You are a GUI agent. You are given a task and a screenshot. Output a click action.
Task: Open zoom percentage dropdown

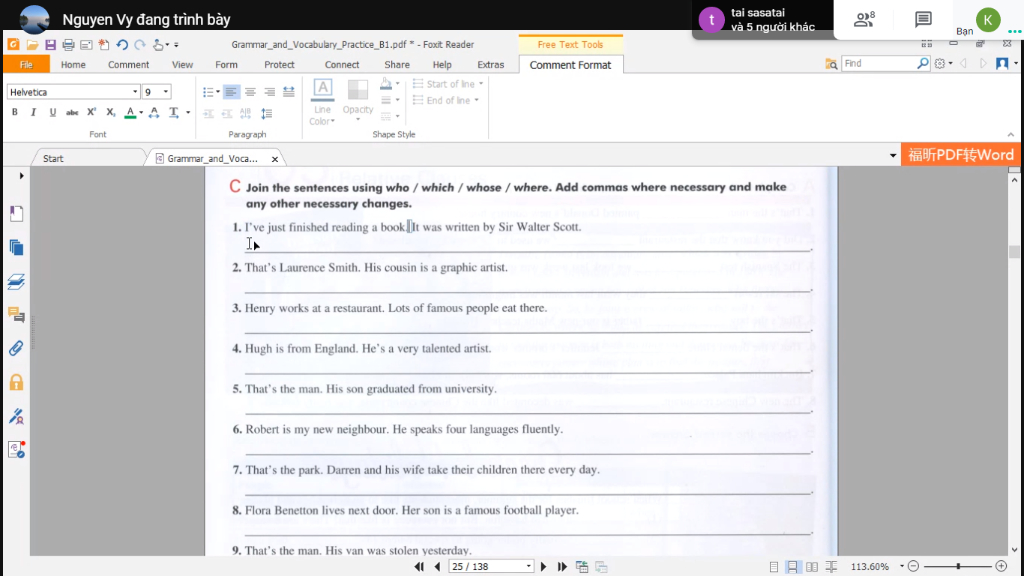(x=902, y=567)
